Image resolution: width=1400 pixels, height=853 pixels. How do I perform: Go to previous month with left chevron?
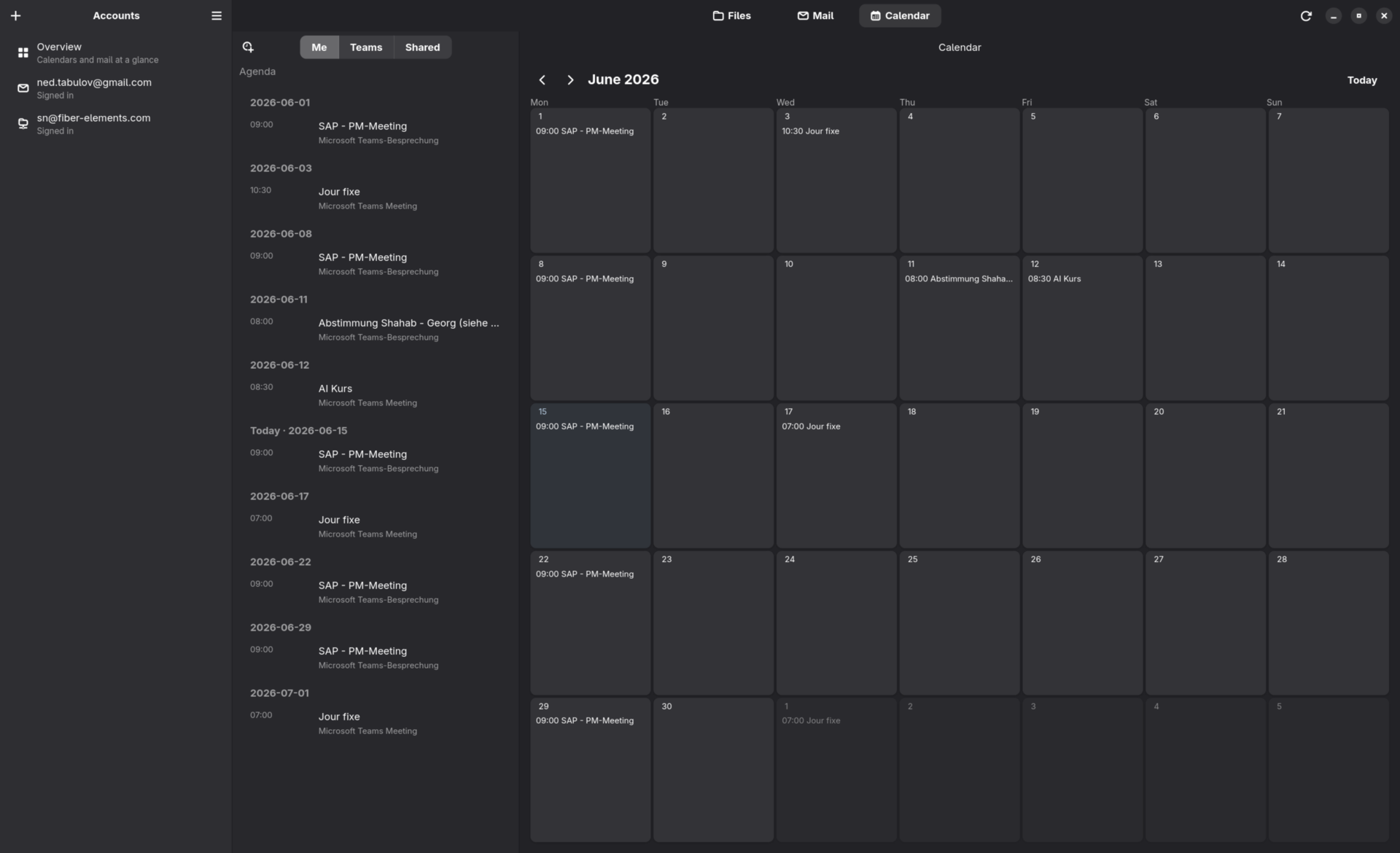point(542,79)
